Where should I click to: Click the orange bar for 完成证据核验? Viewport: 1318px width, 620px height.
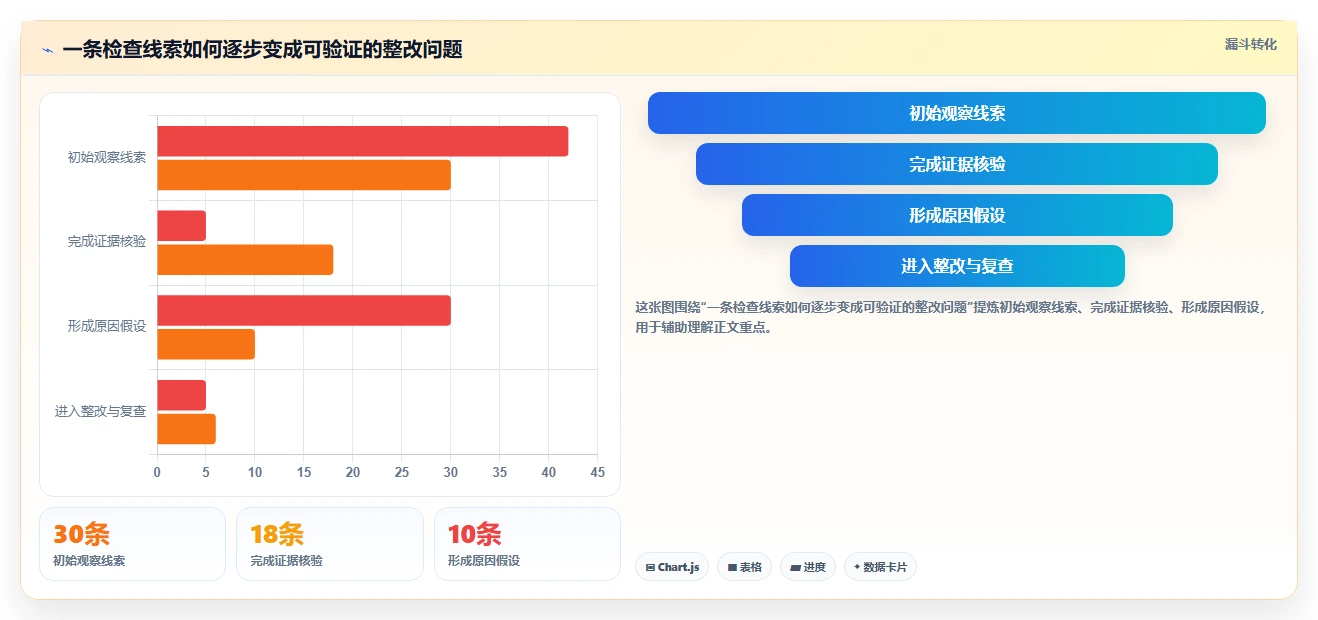click(x=245, y=260)
